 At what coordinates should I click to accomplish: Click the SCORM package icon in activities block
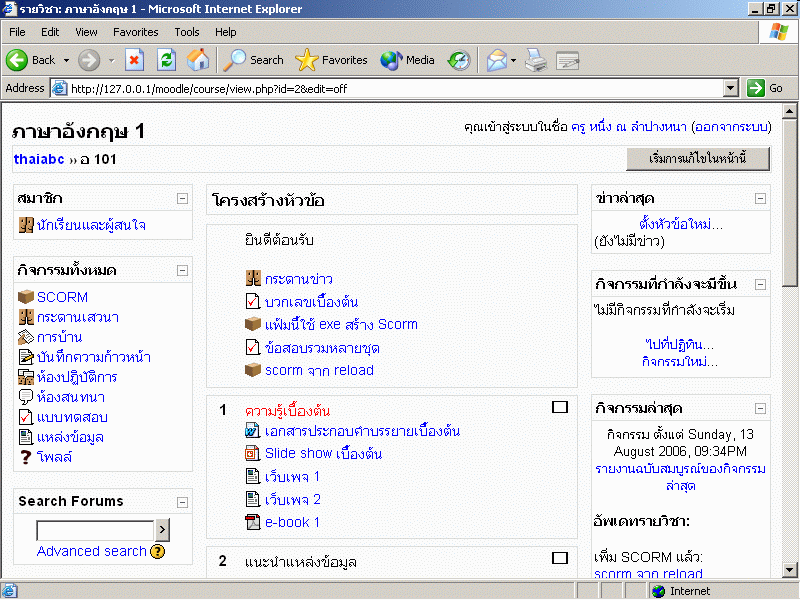tap(26, 297)
